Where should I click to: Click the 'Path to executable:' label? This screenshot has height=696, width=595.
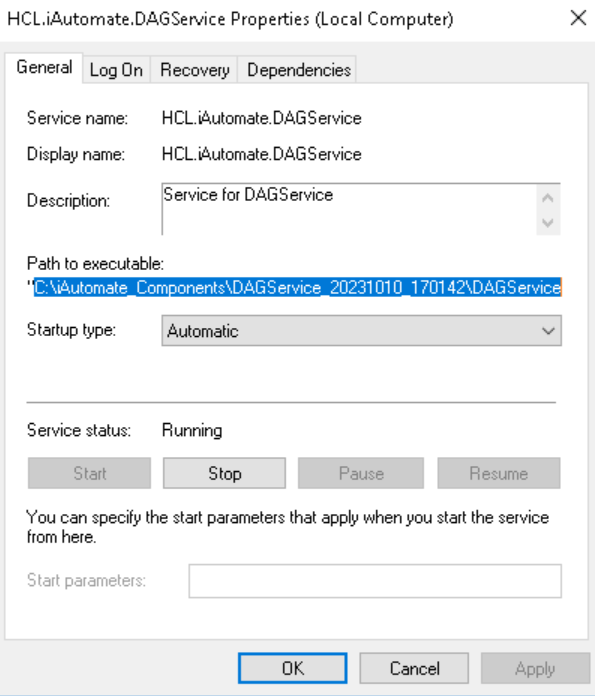pyautogui.click(x=95, y=264)
